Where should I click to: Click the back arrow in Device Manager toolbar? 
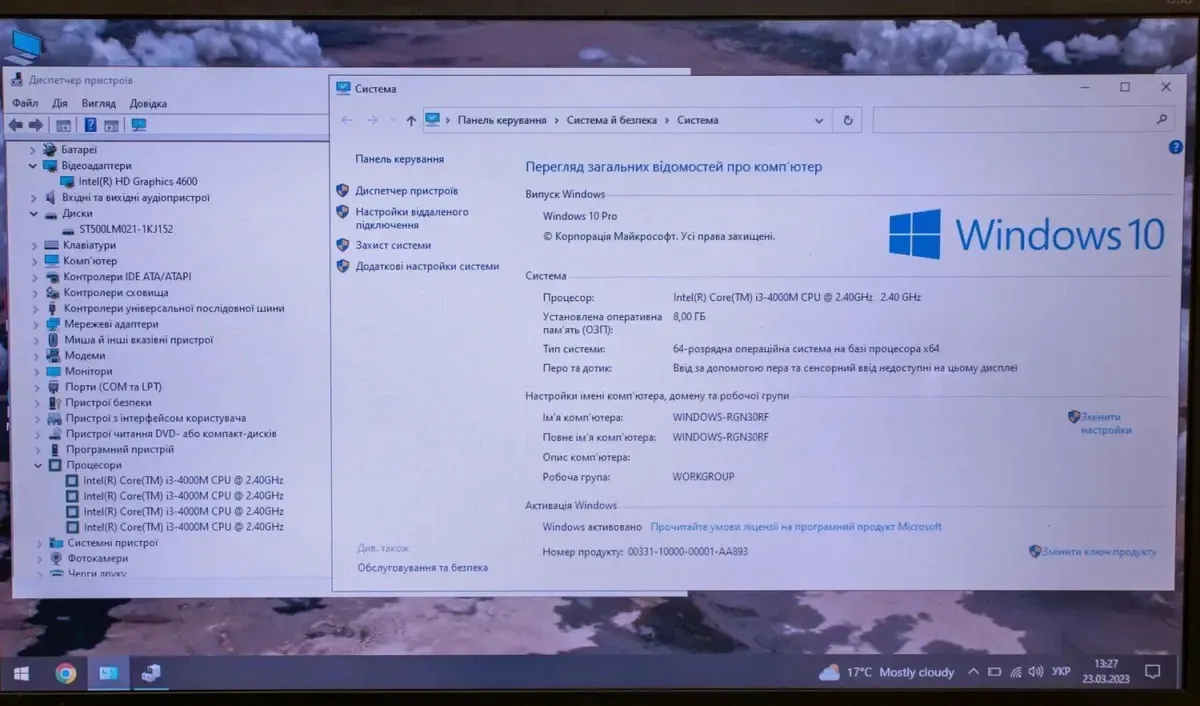15,125
